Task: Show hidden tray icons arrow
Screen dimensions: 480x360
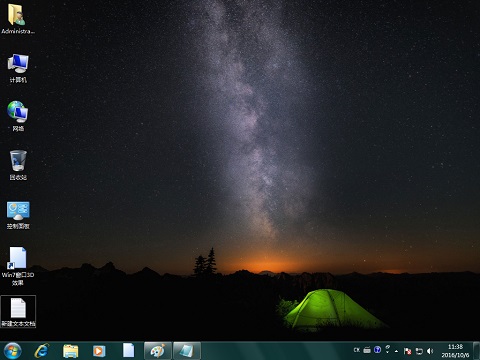Action: point(396,351)
